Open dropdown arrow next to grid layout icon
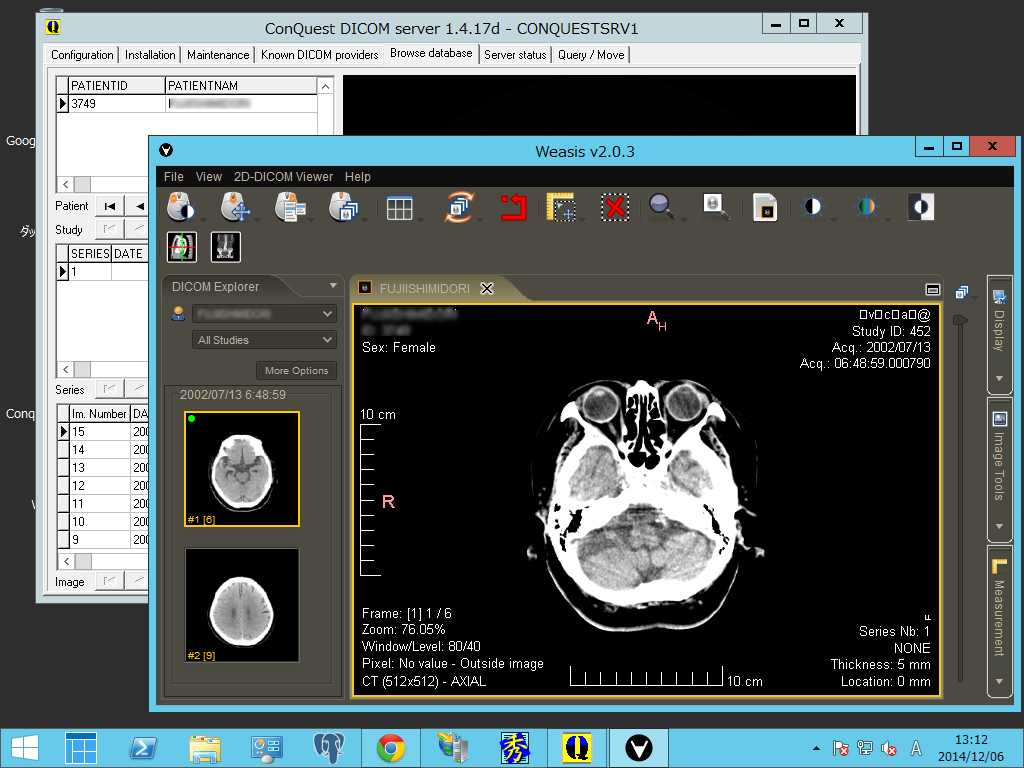Screen dimensions: 1024x768 click(x=421, y=220)
